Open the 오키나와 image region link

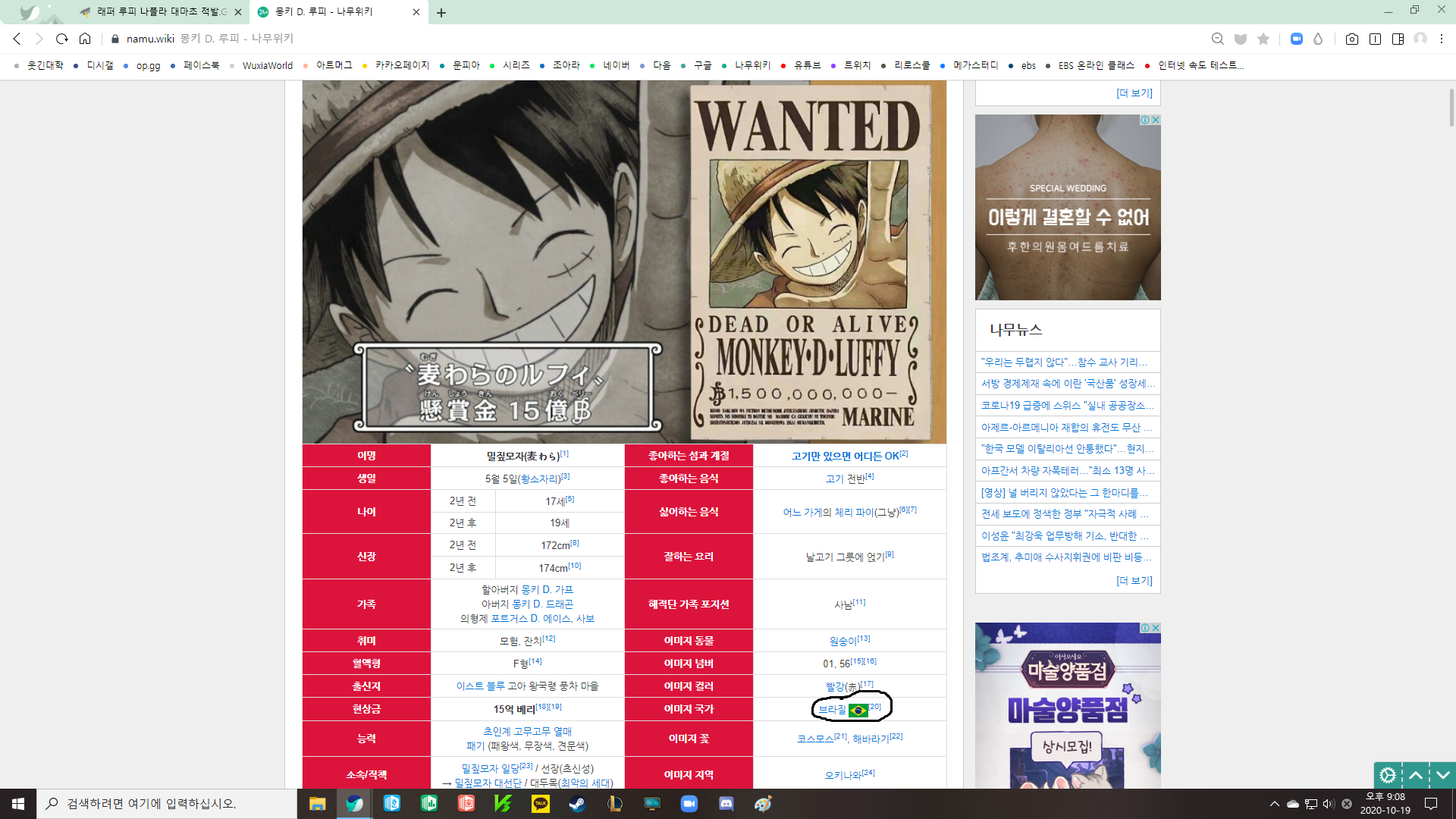[843, 775]
